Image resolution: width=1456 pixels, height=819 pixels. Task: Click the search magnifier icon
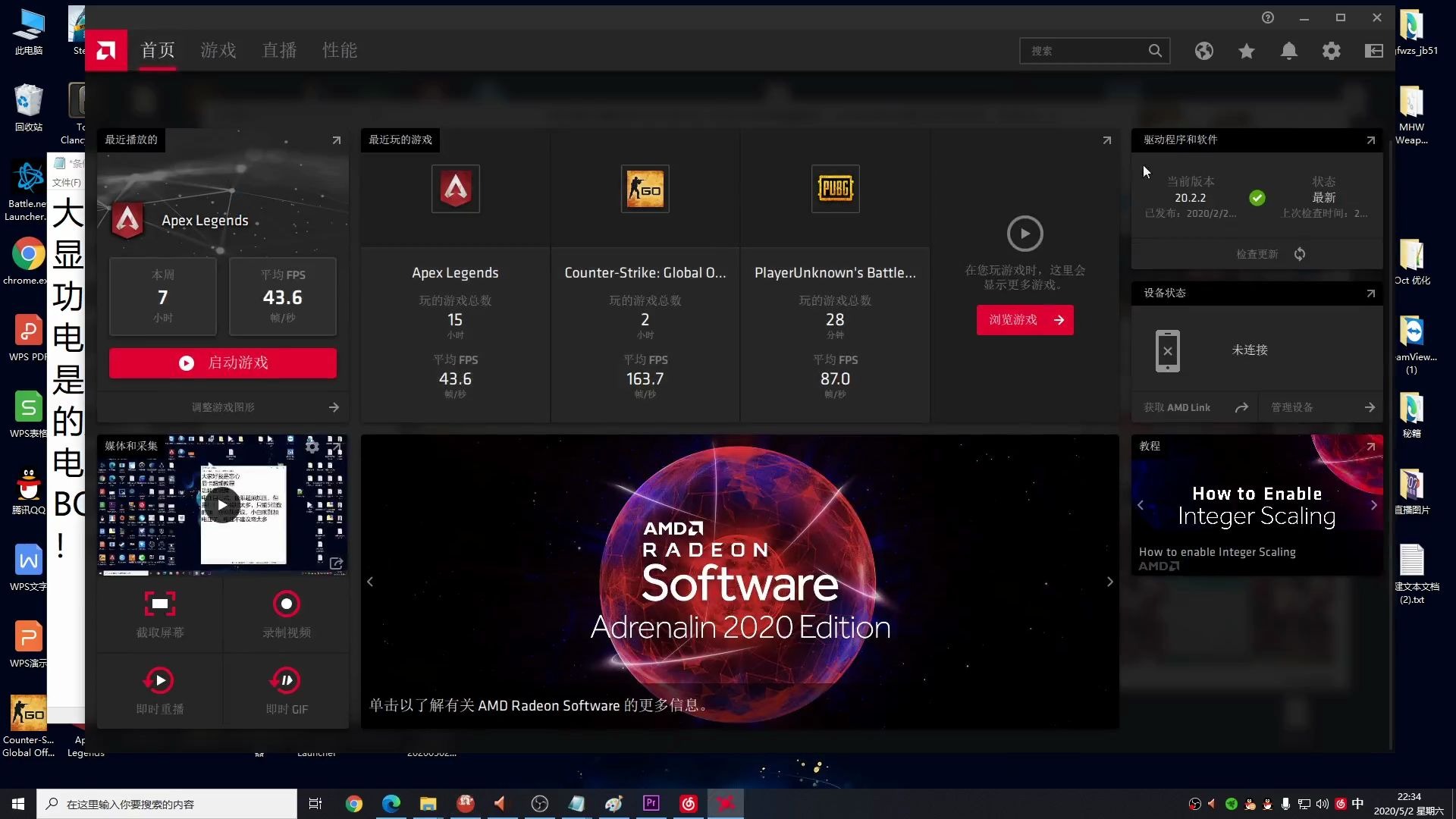[1155, 51]
